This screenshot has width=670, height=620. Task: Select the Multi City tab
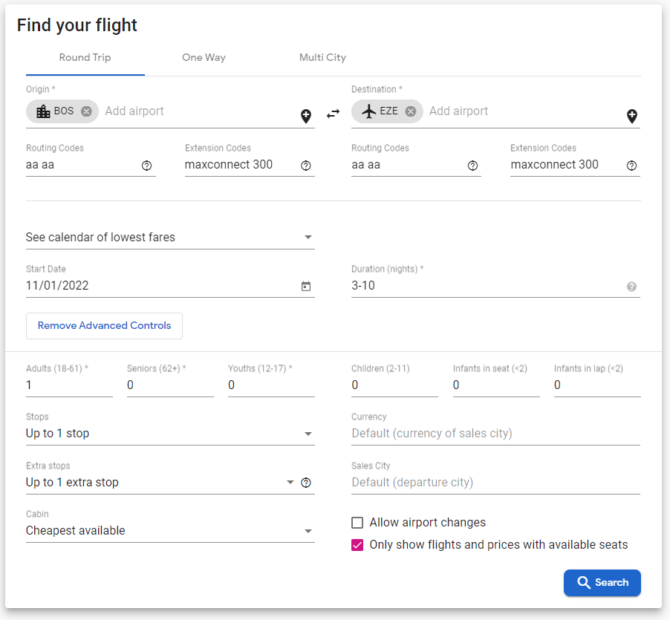tap(322, 58)
